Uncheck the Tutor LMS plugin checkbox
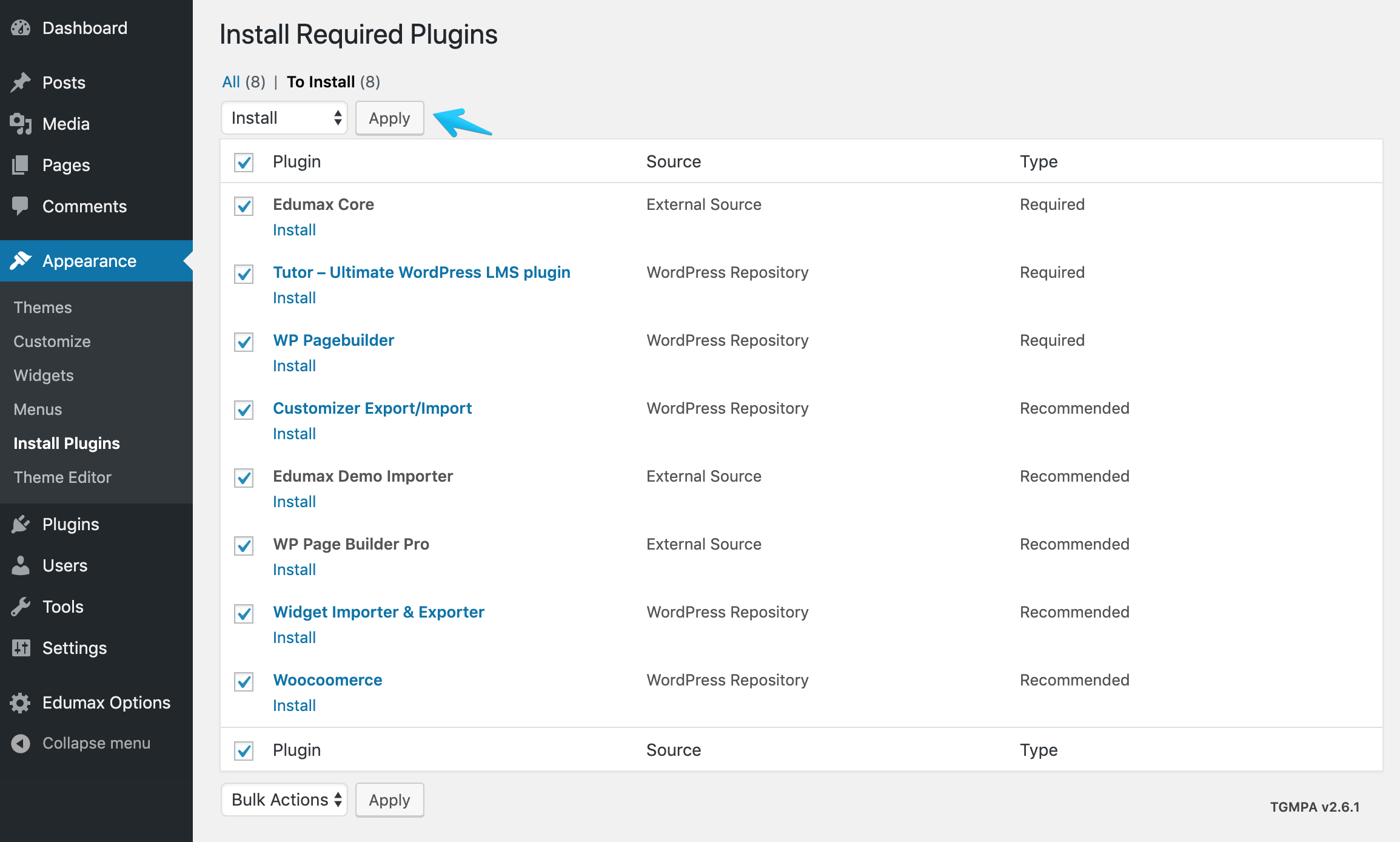Viewport: 1400px width, 842px height. (x=244, y=274)
